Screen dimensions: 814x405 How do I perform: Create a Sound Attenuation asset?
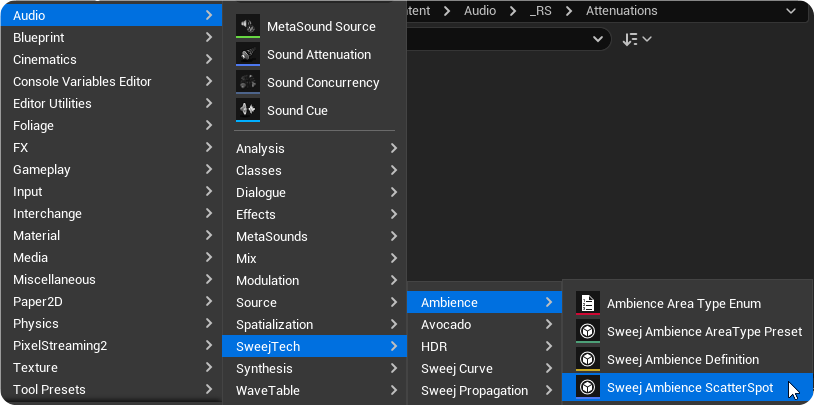pos(315,54)
